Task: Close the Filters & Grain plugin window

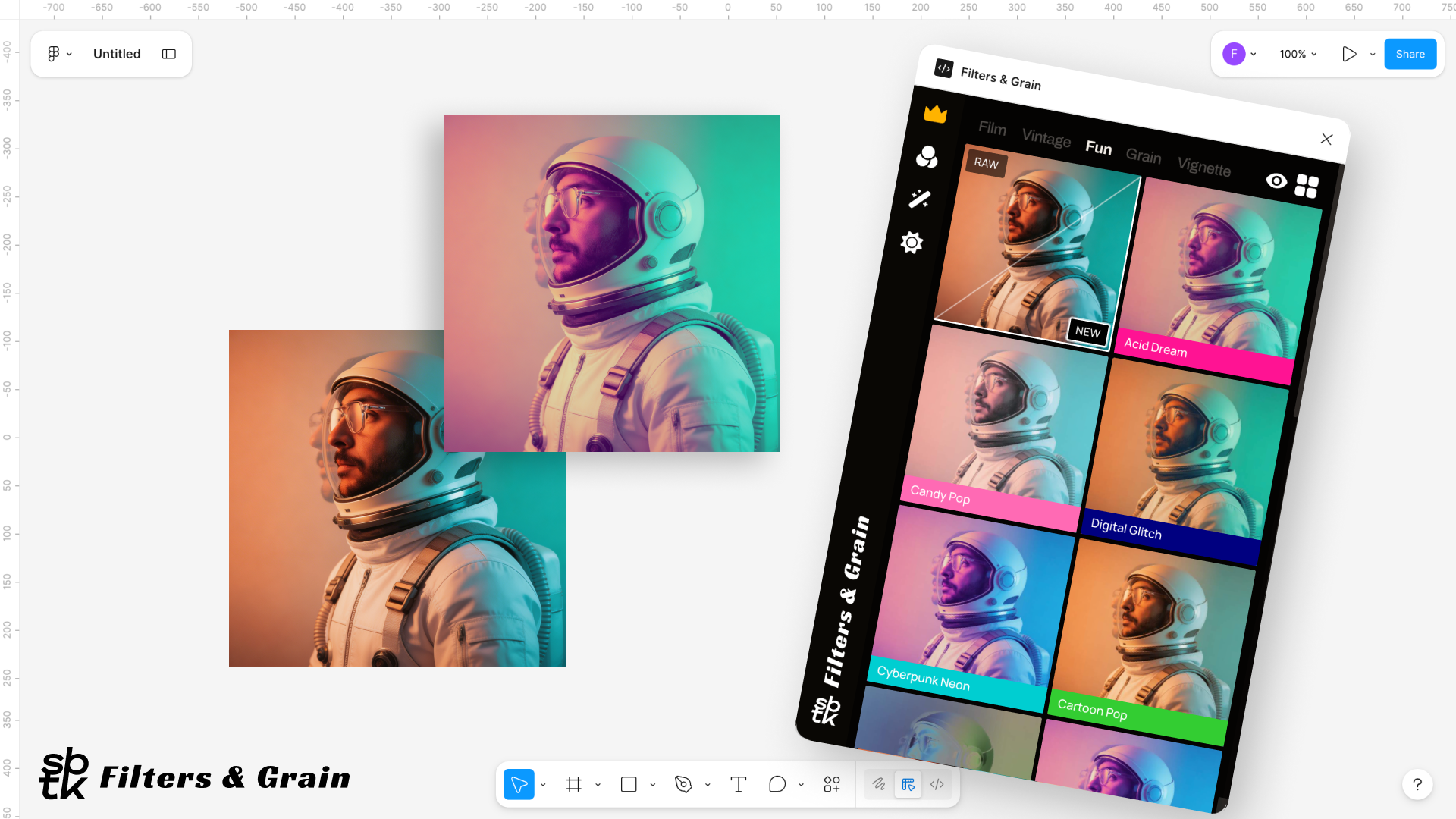Action: [x=1326, y=139]
